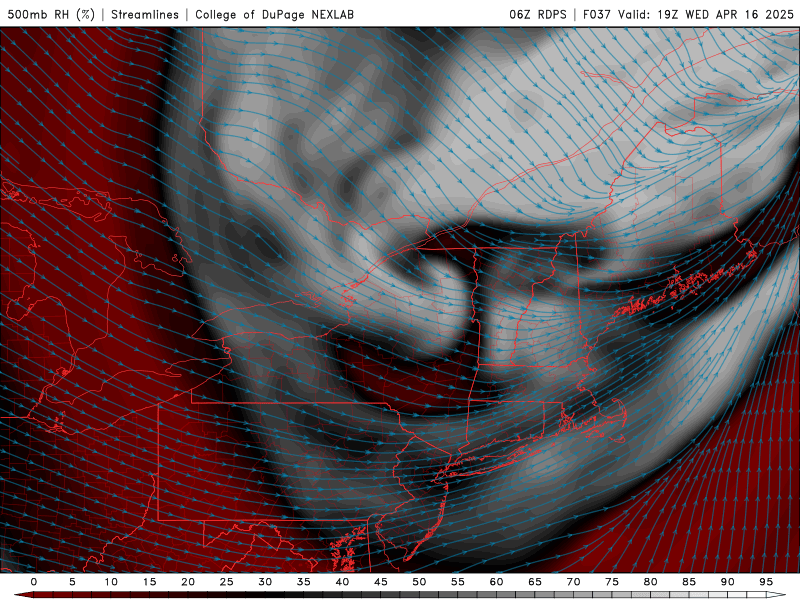
Task: Click the 60 label on the RH scale
Action: (x=496, y=582)
